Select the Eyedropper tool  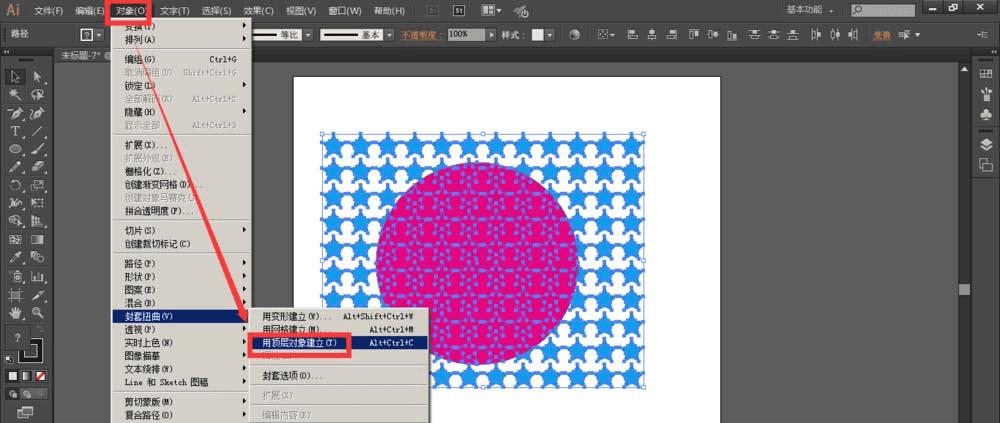tap(15, 258)
